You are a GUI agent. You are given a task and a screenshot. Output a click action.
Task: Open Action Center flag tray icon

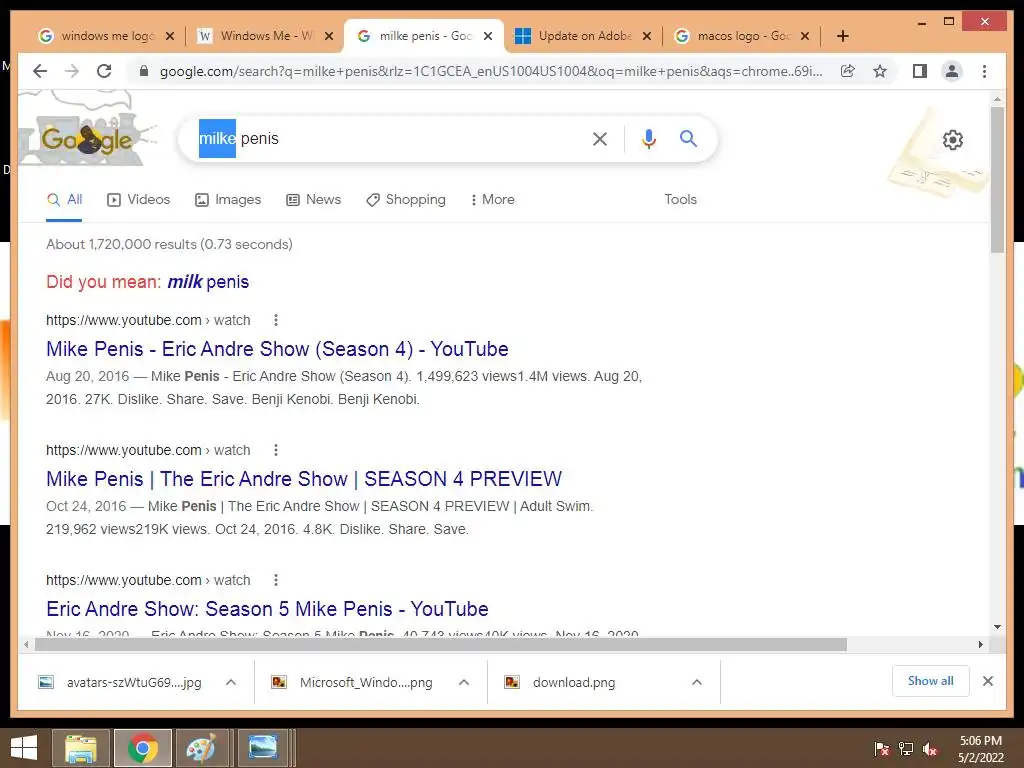point(882,749)
